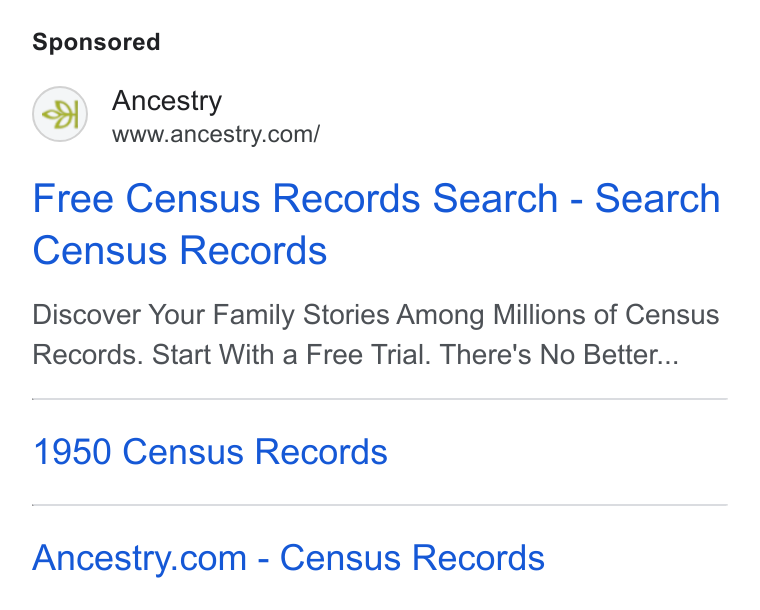This screenshot has width=760, height=610.
Task: Click the '1950' text in sitelink
Action: coord(72,452)
